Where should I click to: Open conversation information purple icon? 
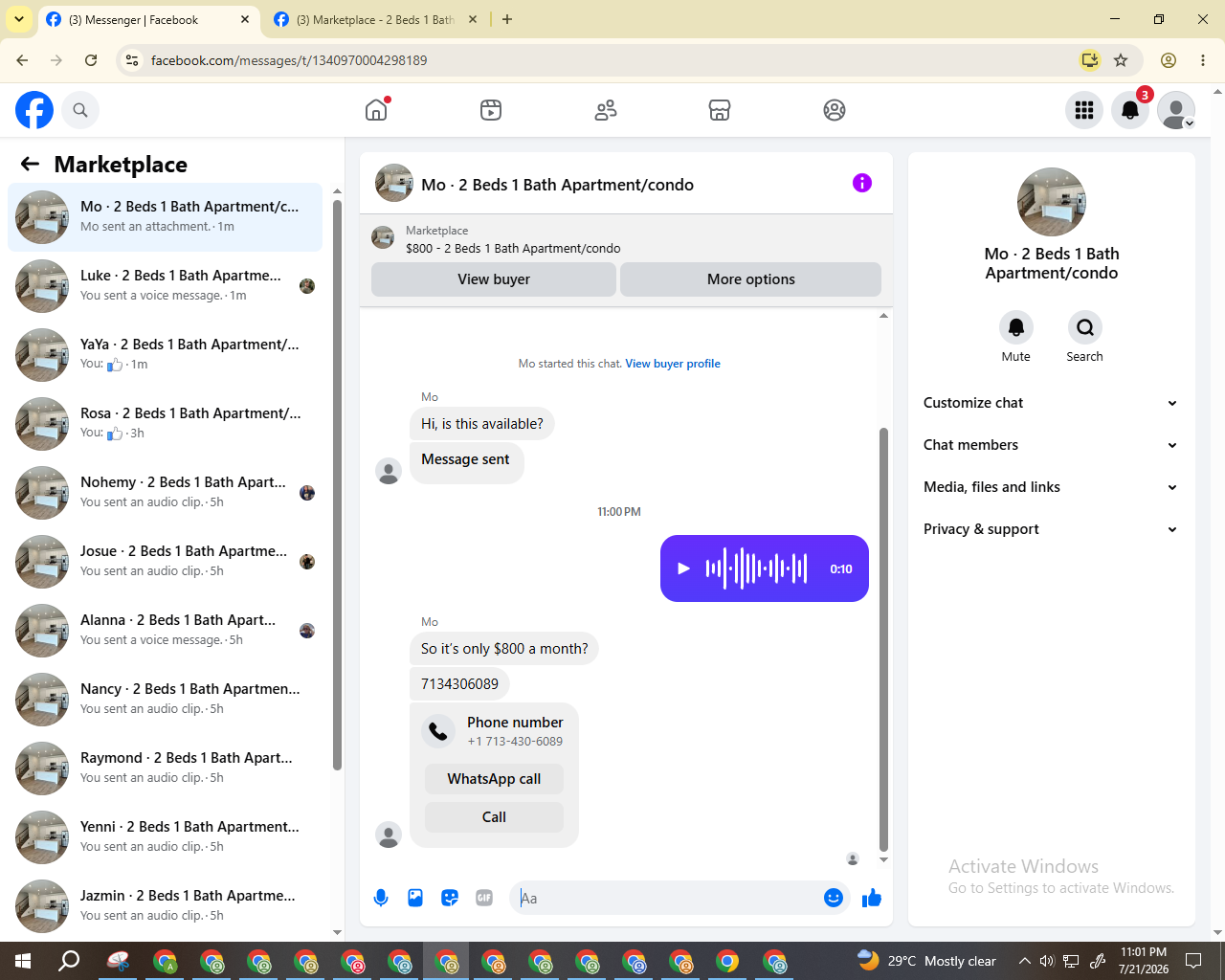862,183
